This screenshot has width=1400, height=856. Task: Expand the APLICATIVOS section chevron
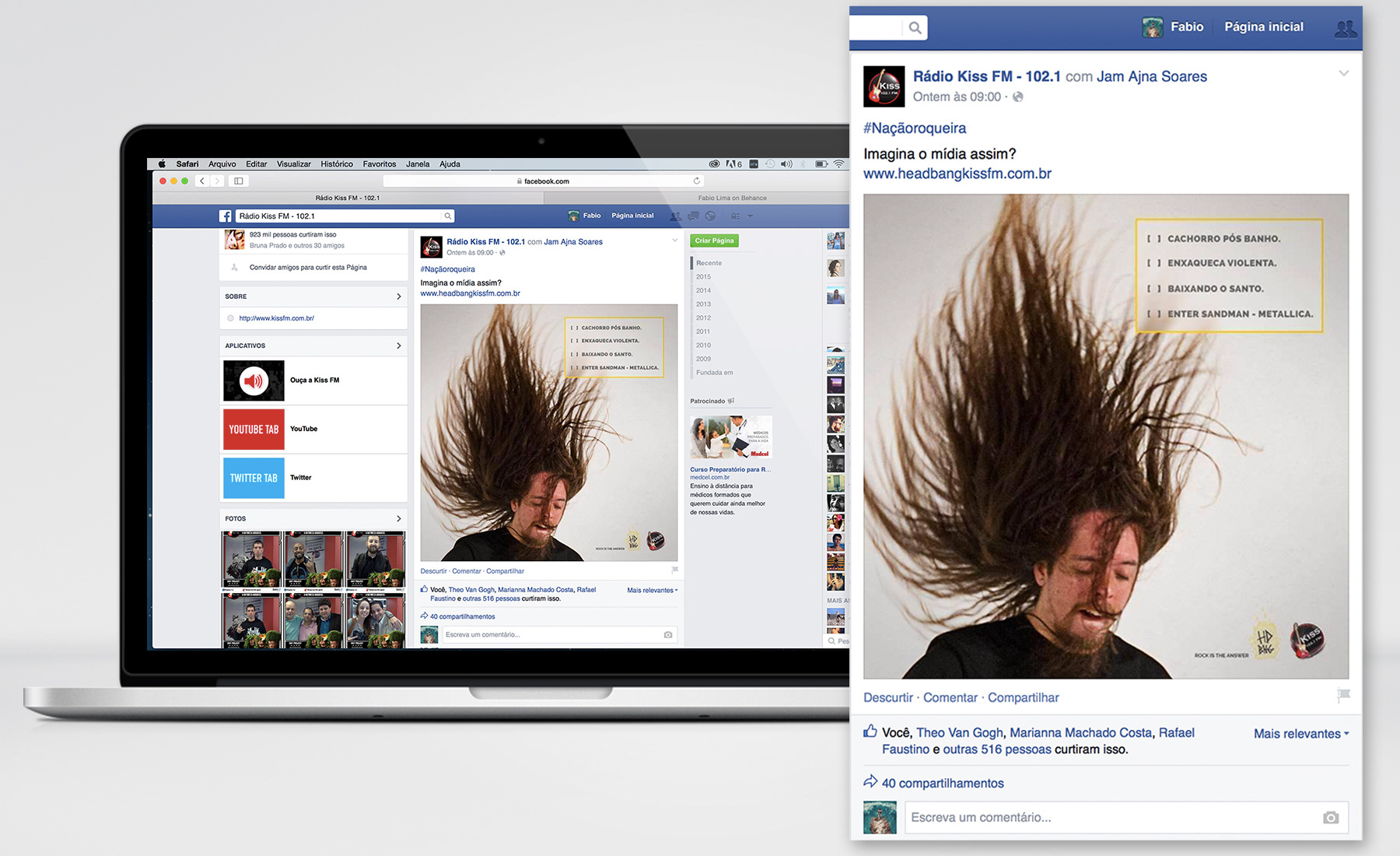pos(399,346)
